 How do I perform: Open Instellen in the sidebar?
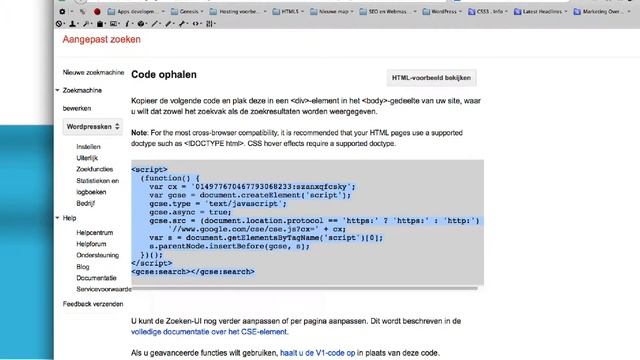pyautogui.click(x=88, y=147)
